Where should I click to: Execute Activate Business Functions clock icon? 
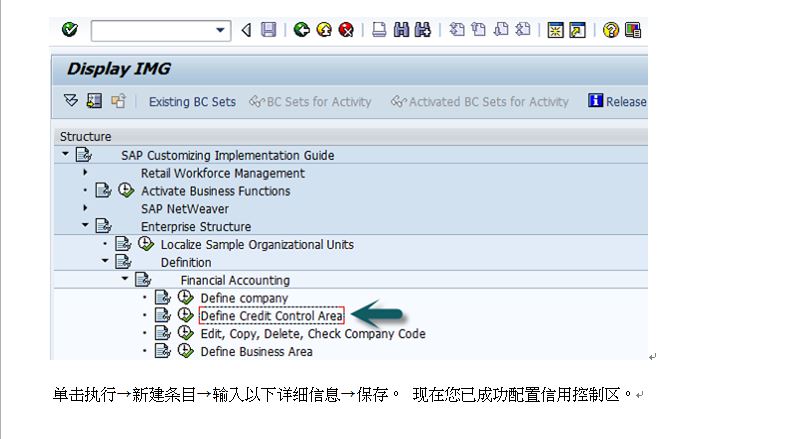(126, 190)
